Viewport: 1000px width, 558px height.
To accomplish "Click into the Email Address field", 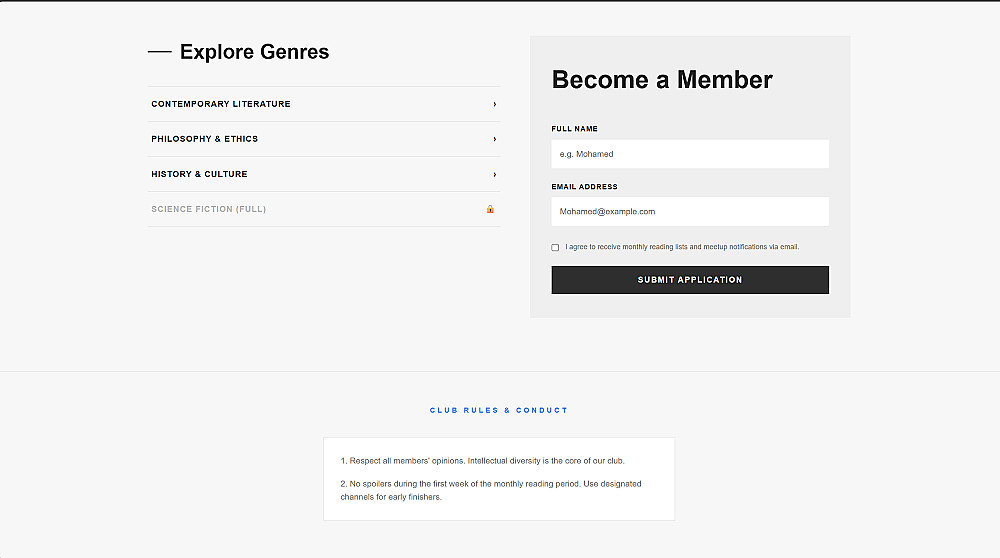I will click(690, 212).
